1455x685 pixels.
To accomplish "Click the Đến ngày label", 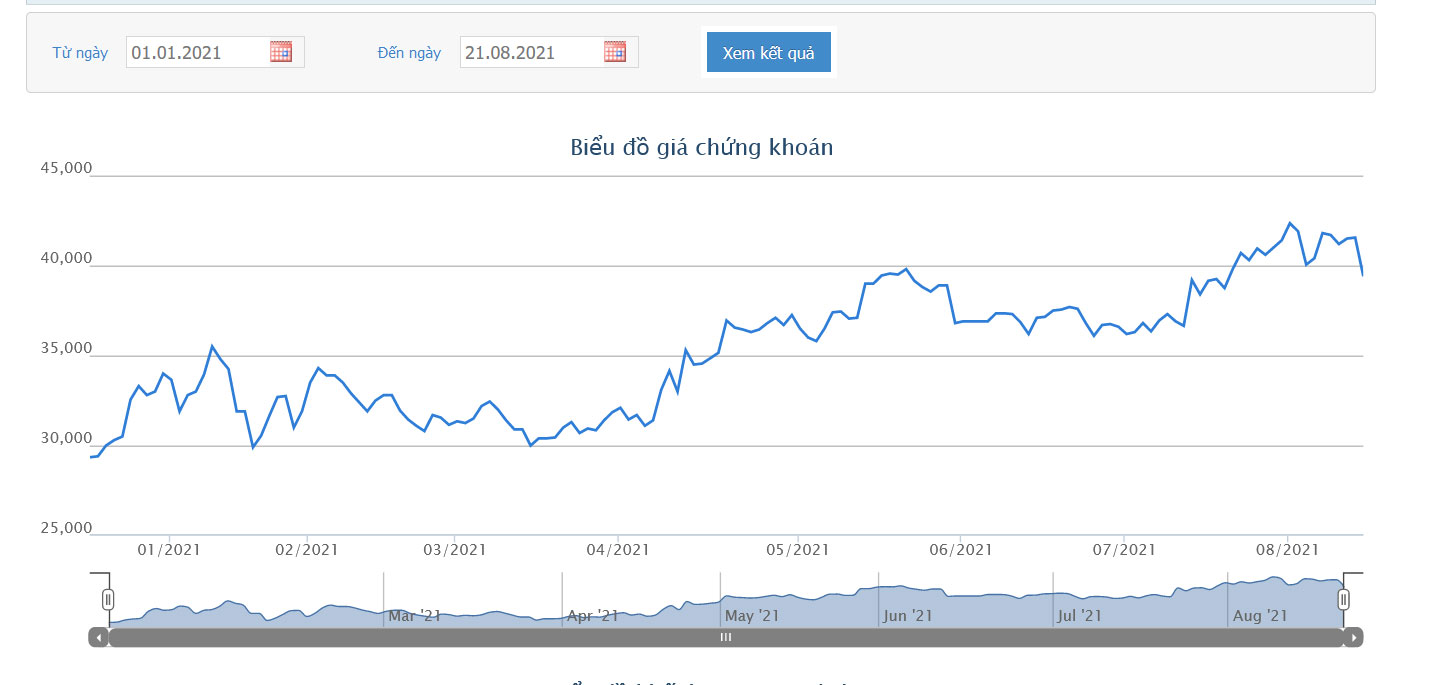I will click(409, 53).
